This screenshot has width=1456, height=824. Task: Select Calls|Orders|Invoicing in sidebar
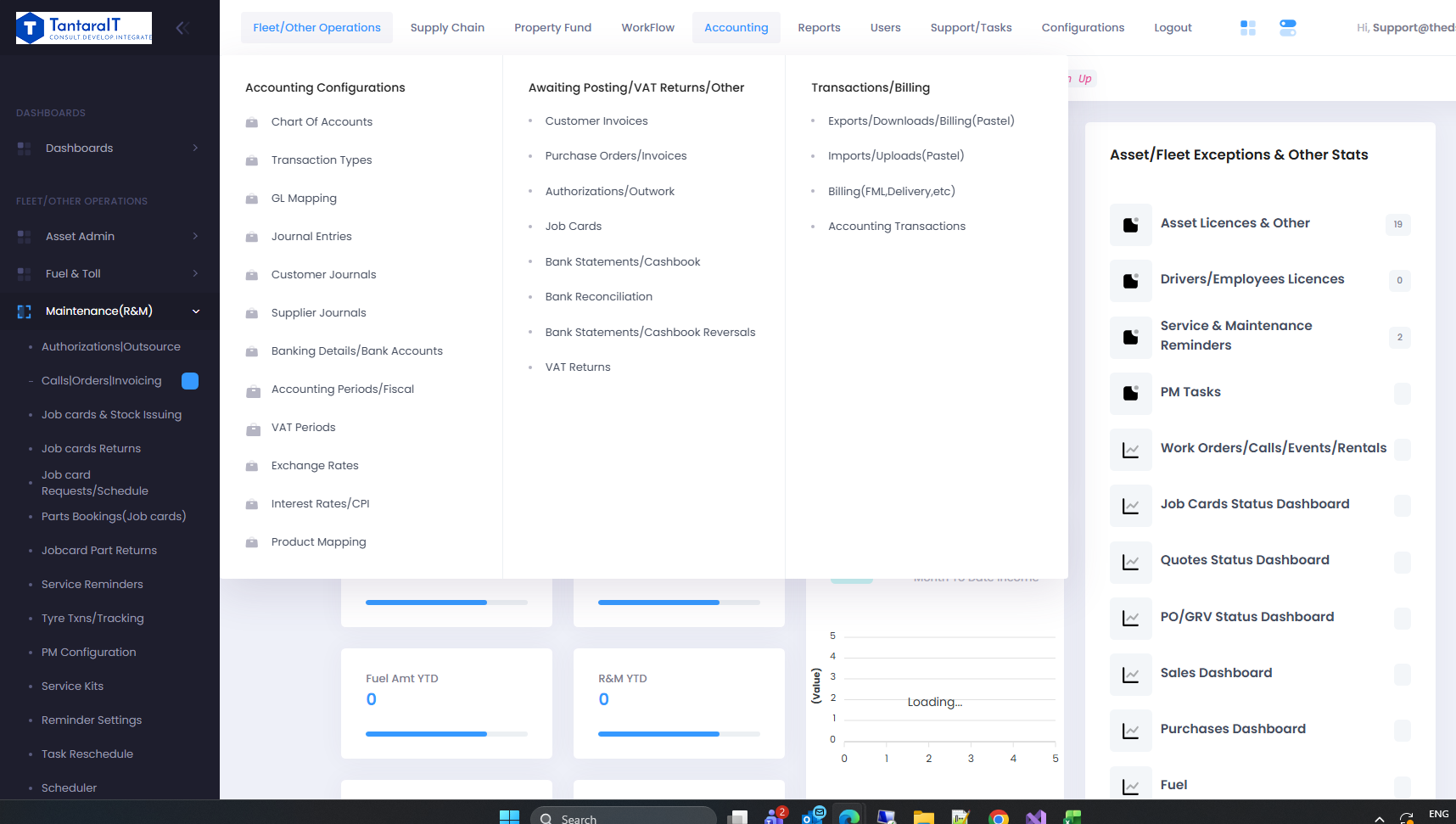[x=102, y=381]
